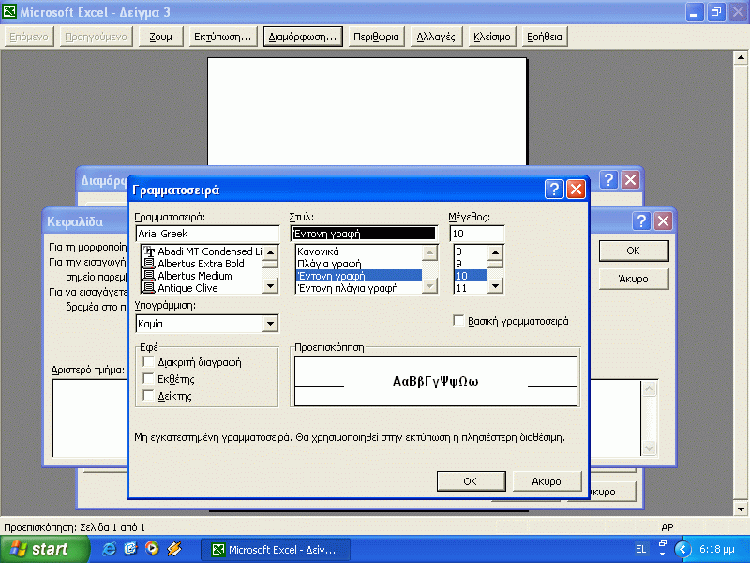The image size is (750, 563).
Task: Open the Υπογράμμιση underline dropdown
Action: coord(270,324)
